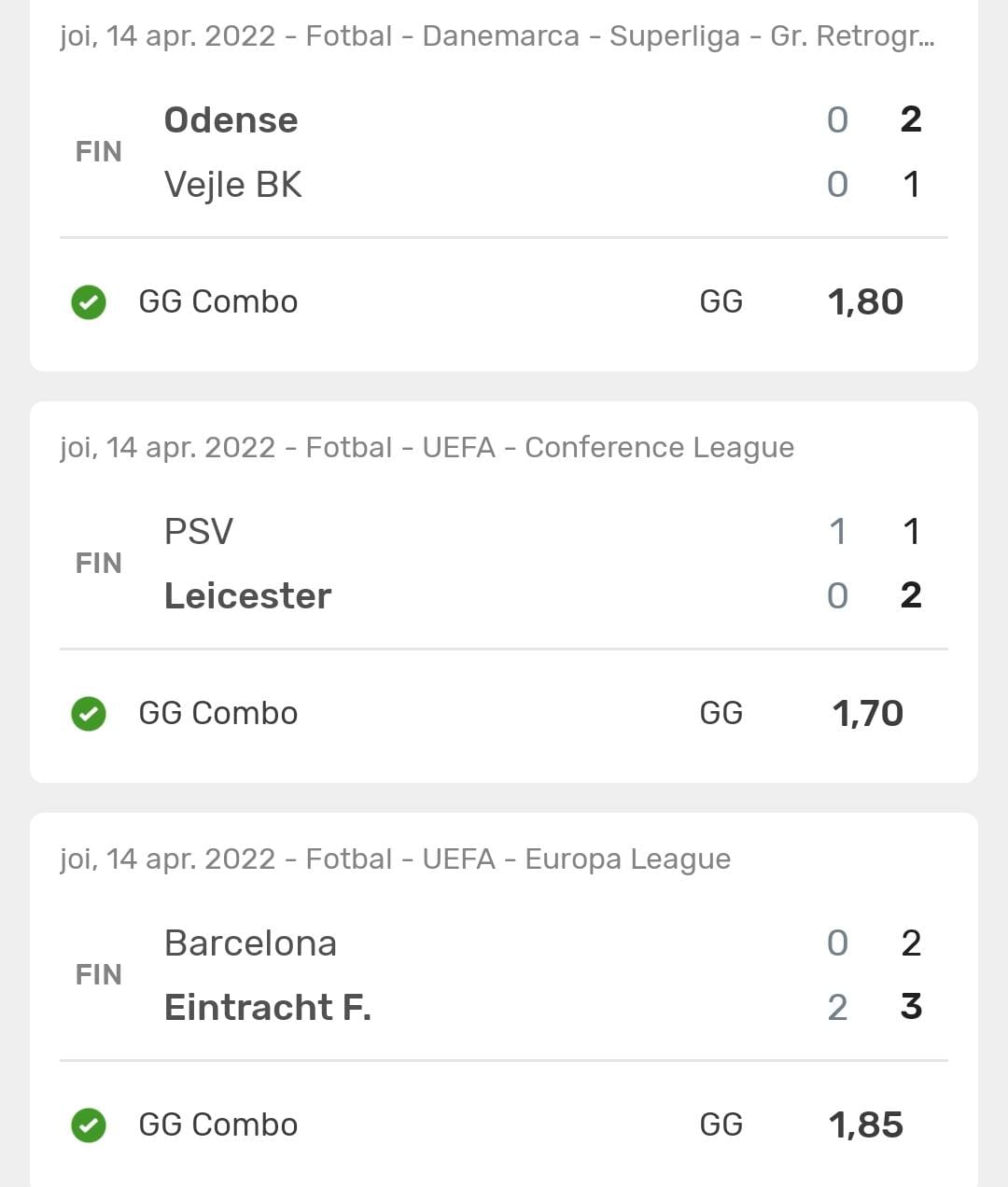This screenshot has width=1008, height=1187.
Task: Tap FIN status of Barcelona match
Action: tap(99, 975)
